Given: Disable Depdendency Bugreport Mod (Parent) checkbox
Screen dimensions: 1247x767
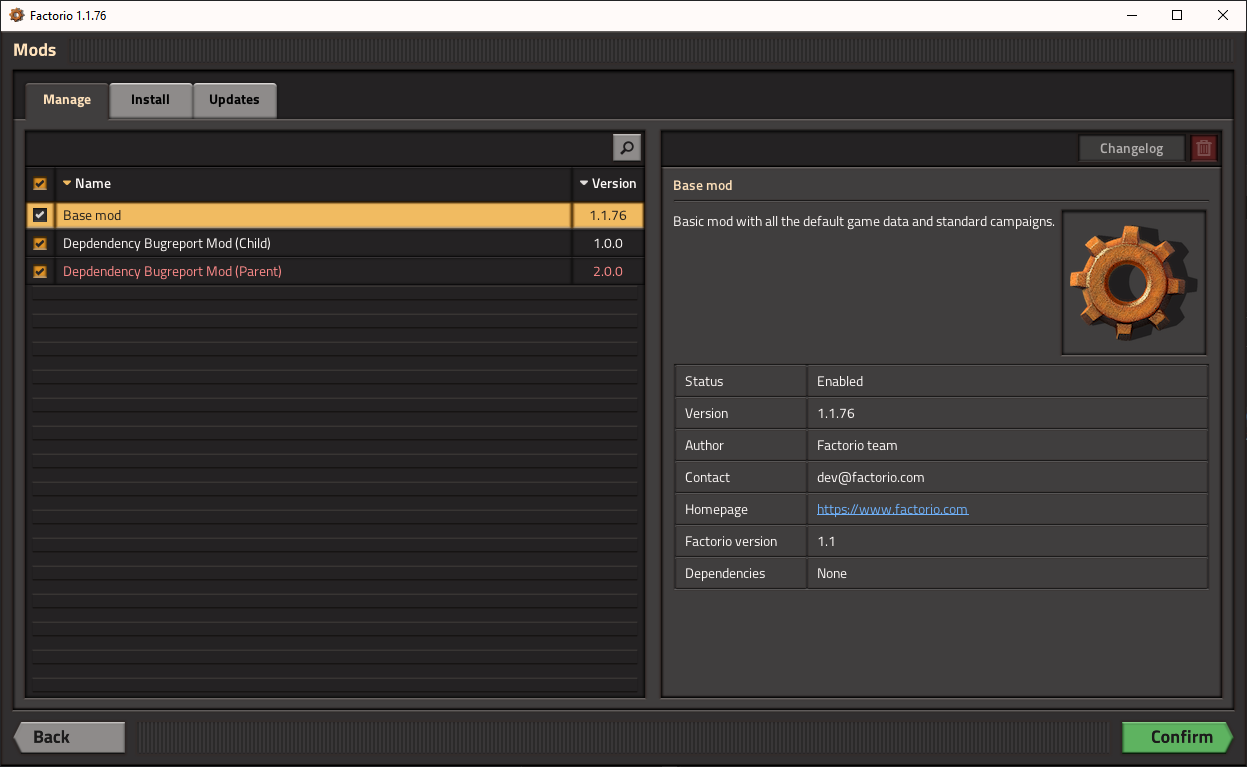Looking at the screenshot, I should (40, 271).
